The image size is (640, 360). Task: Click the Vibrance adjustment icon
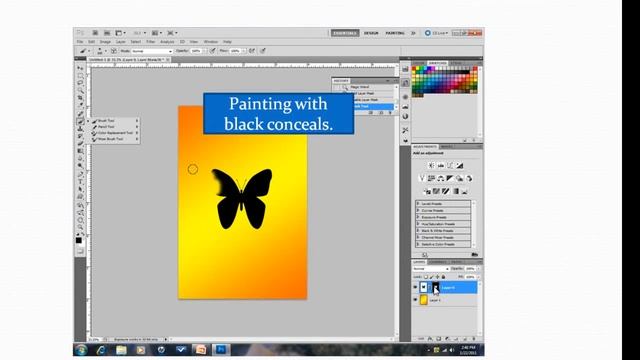click(x=422, y=178)
